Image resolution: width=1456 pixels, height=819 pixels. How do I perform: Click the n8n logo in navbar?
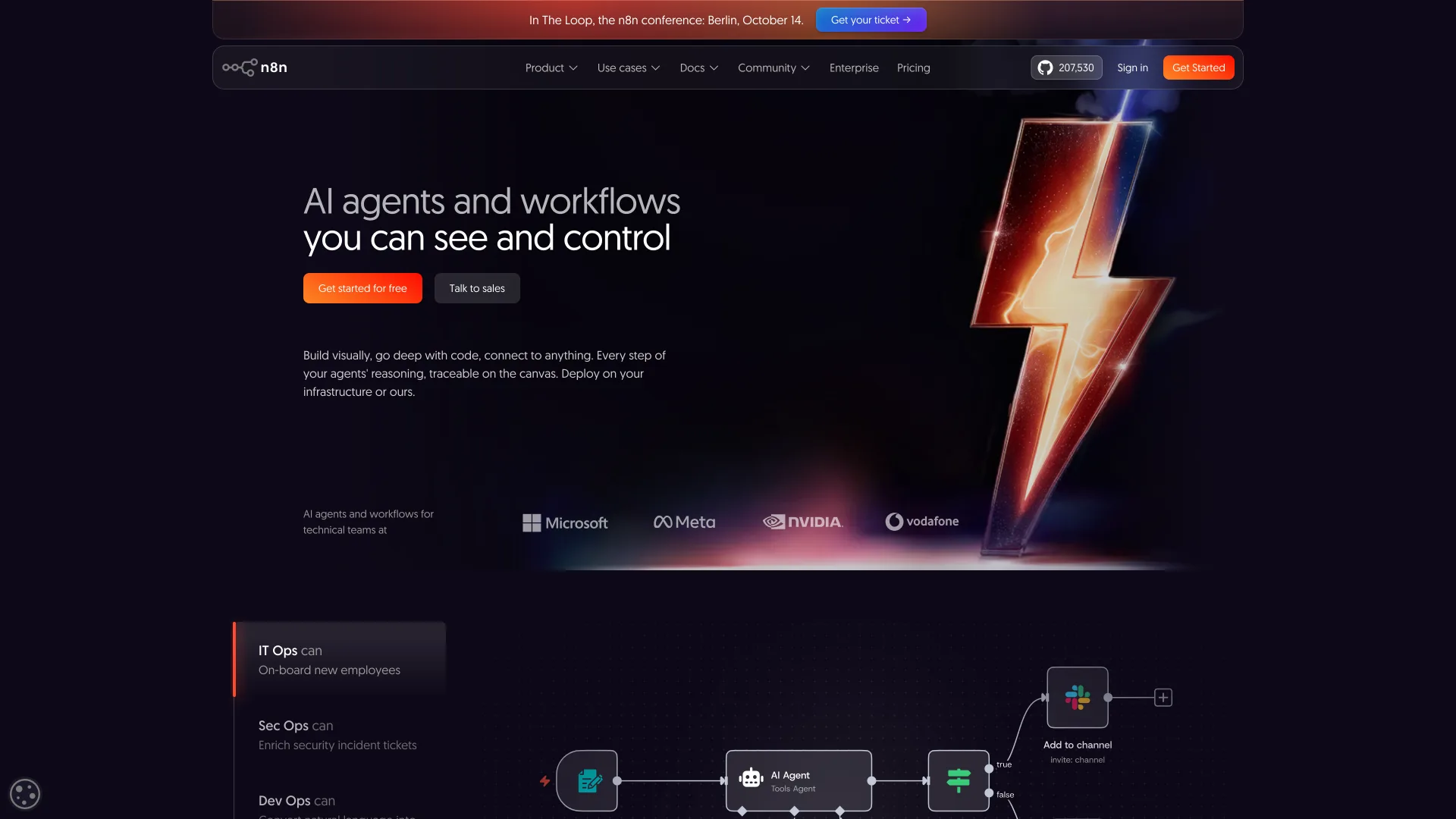point(255,67)
